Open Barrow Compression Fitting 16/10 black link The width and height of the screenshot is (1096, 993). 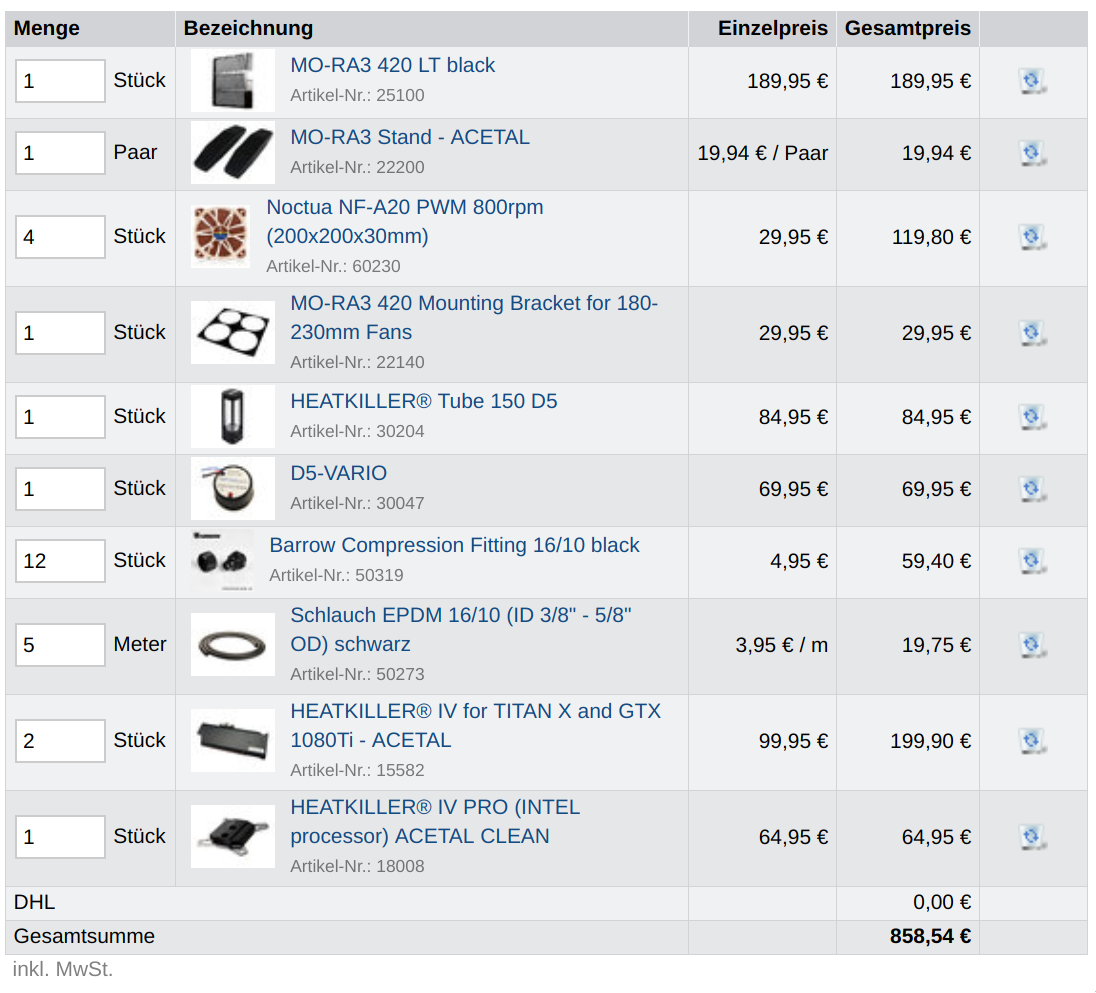point(454,545)
